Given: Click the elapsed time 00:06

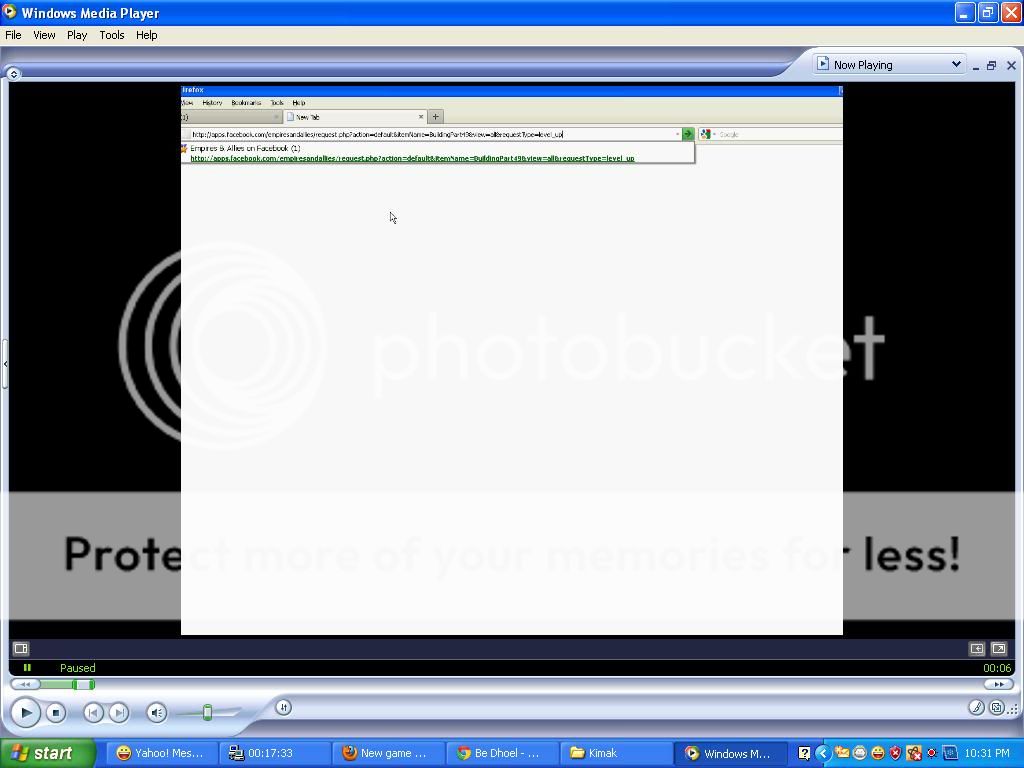Looking at the screenshot, I should [997, 668].
